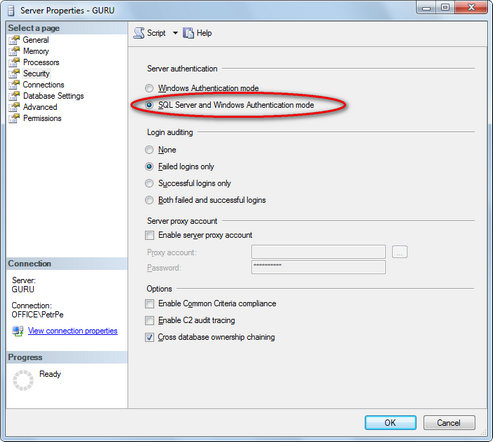Click the server icon in title bar

(11, 11)
